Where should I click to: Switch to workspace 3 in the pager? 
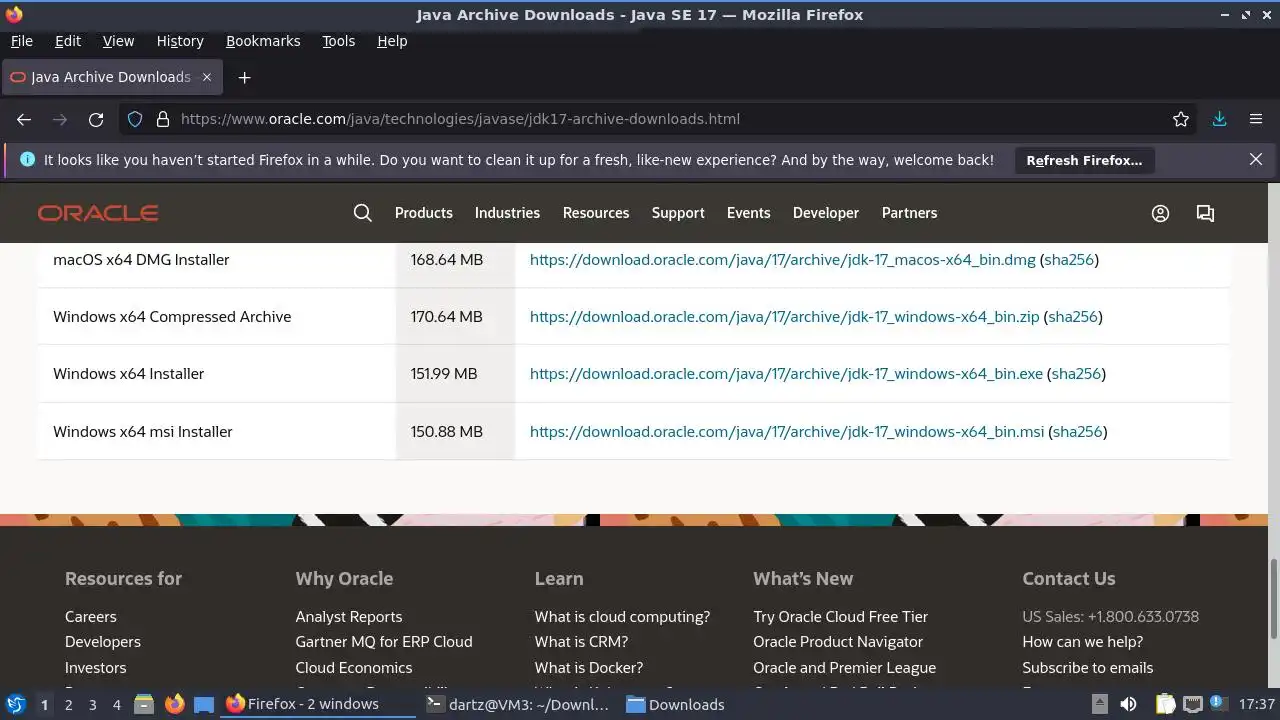coord(92,705)
